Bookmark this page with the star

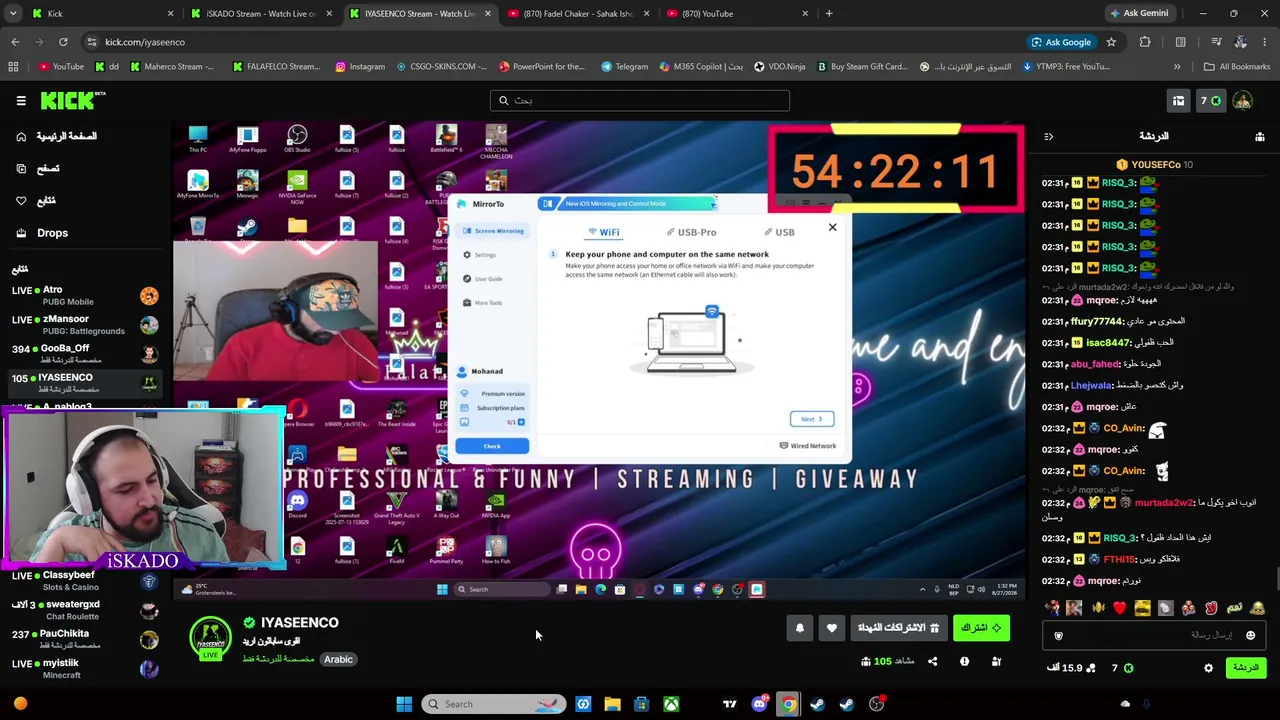(1111, 42)
